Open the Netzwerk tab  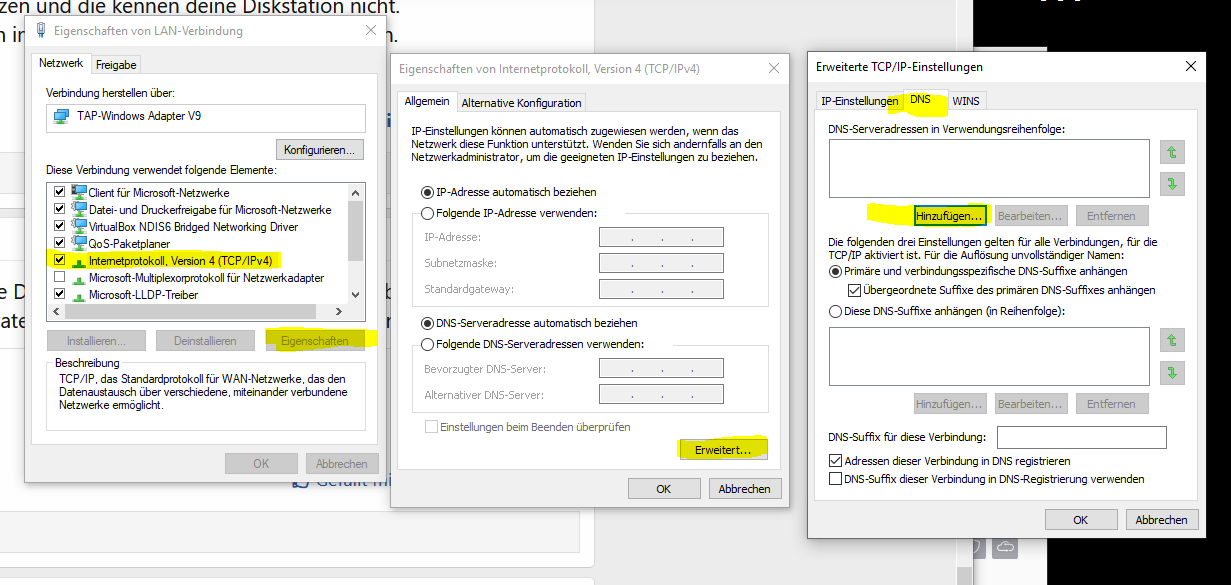point(62,63)
